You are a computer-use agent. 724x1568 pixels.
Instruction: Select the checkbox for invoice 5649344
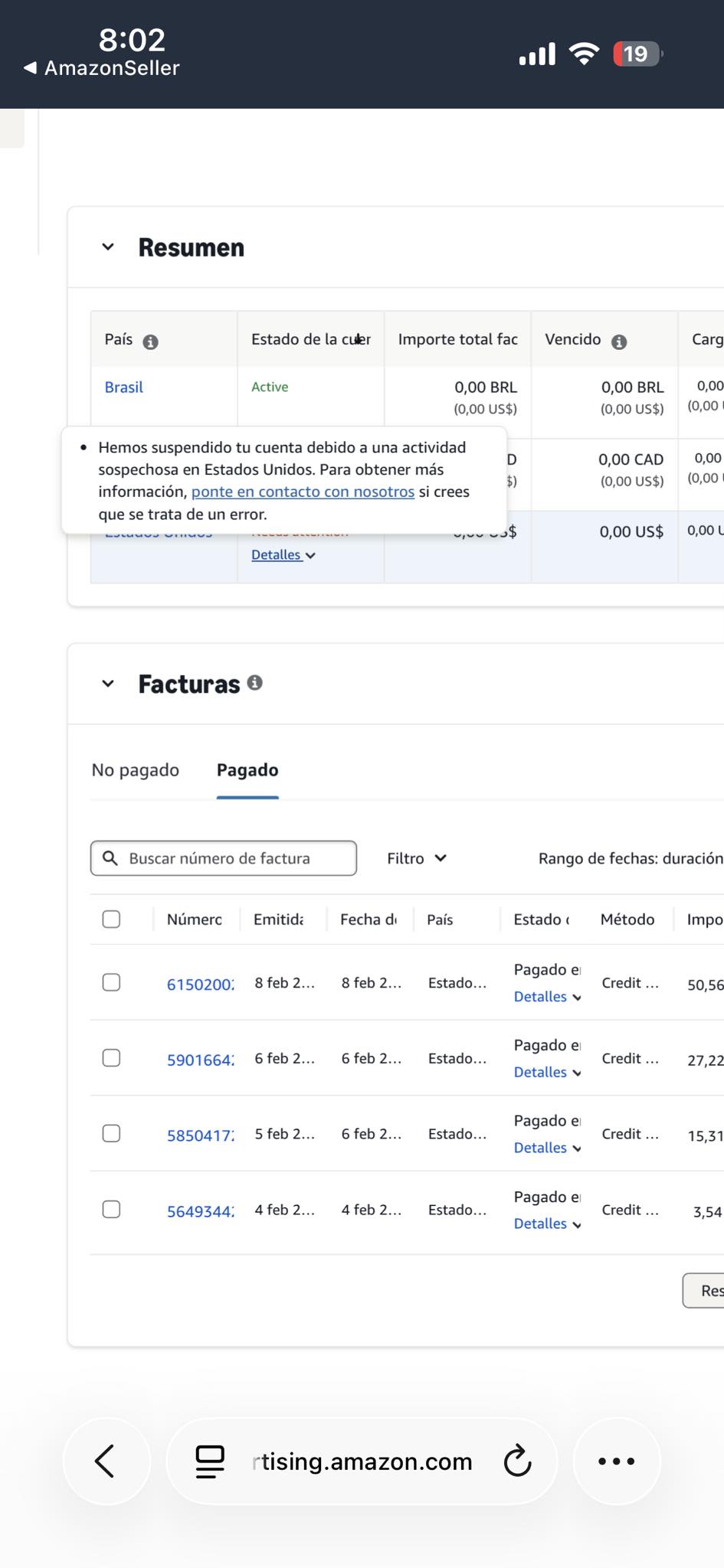click(111, 1209)
